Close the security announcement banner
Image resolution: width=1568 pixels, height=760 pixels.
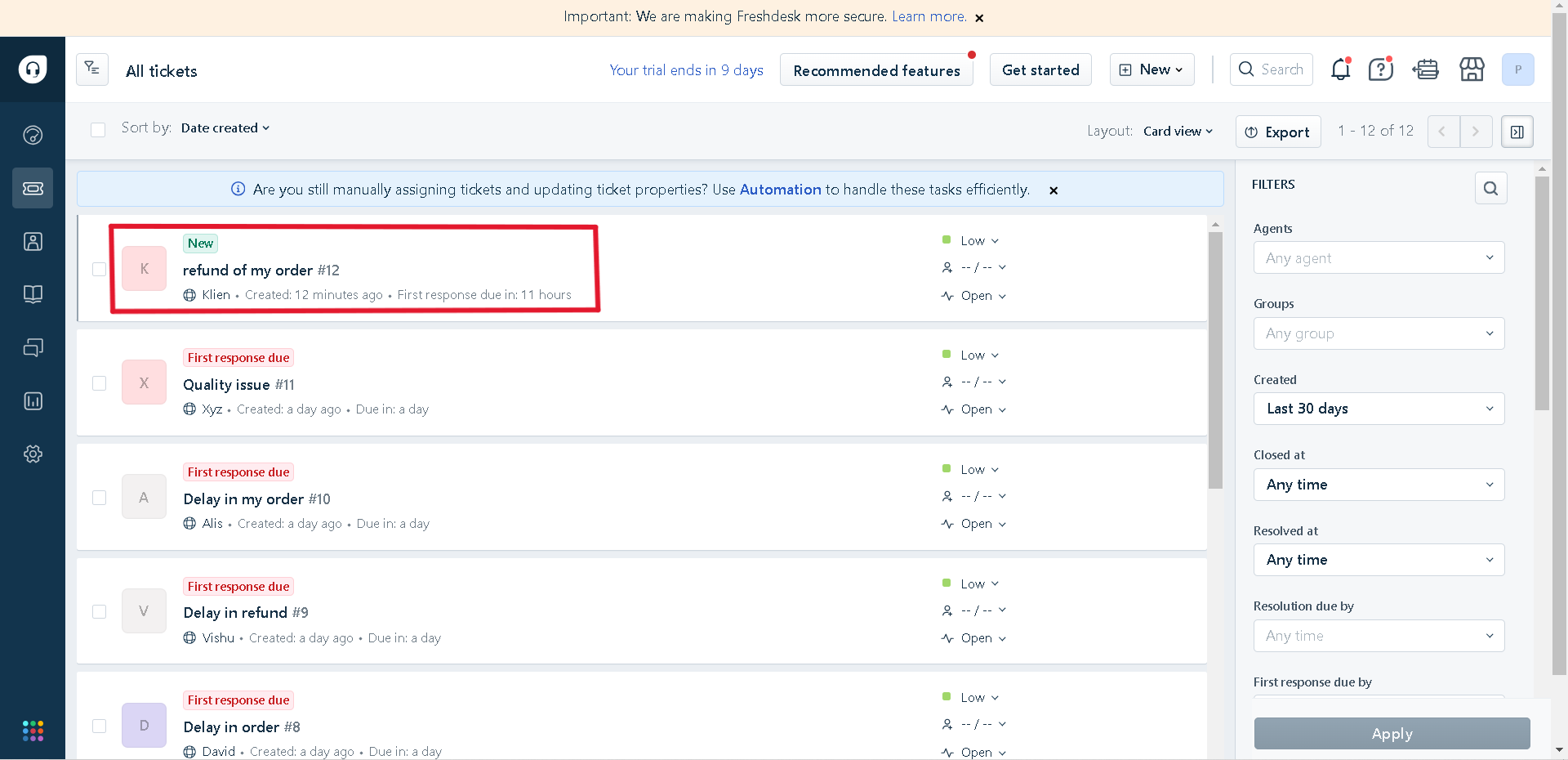979,18
